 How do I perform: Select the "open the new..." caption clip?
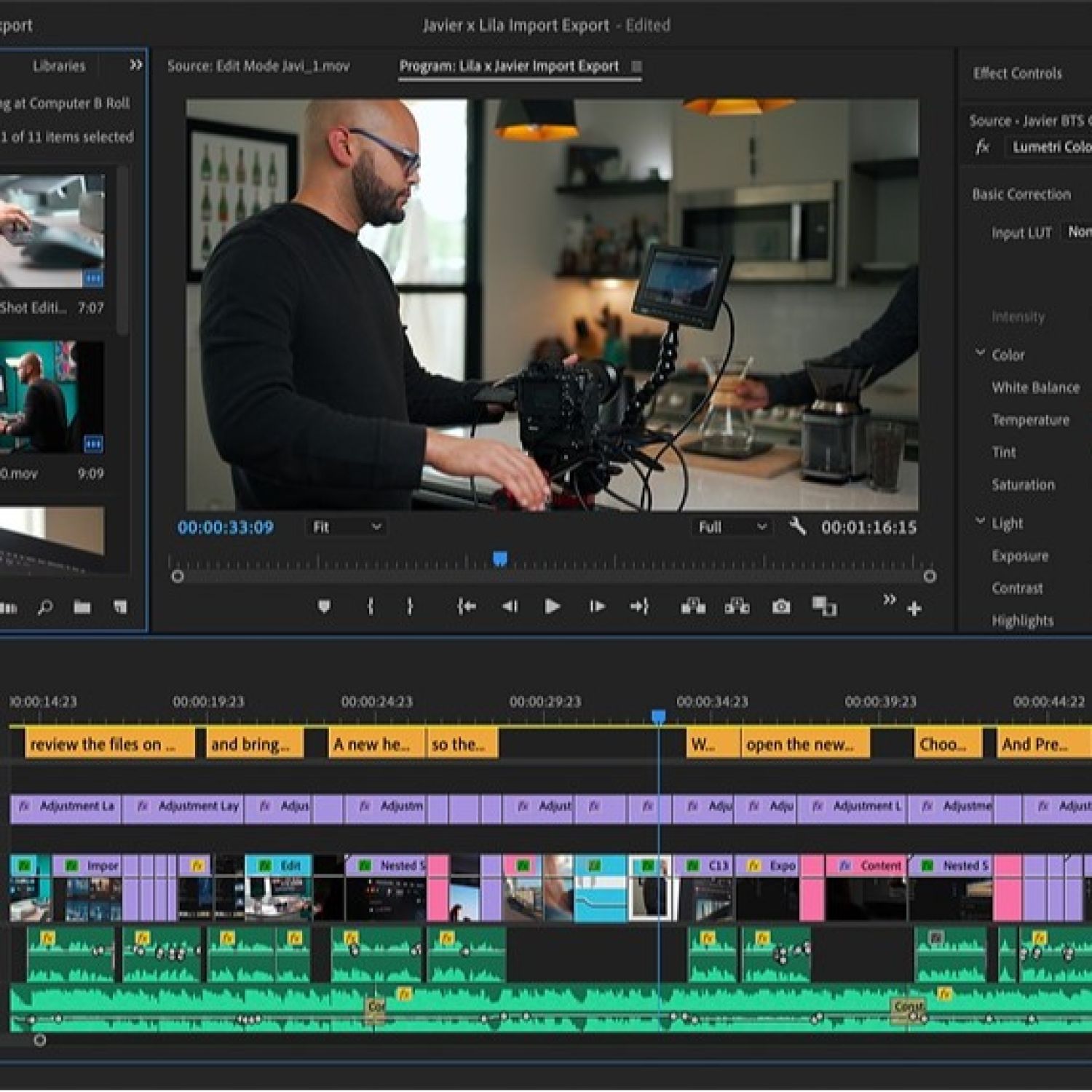(804, 744)
